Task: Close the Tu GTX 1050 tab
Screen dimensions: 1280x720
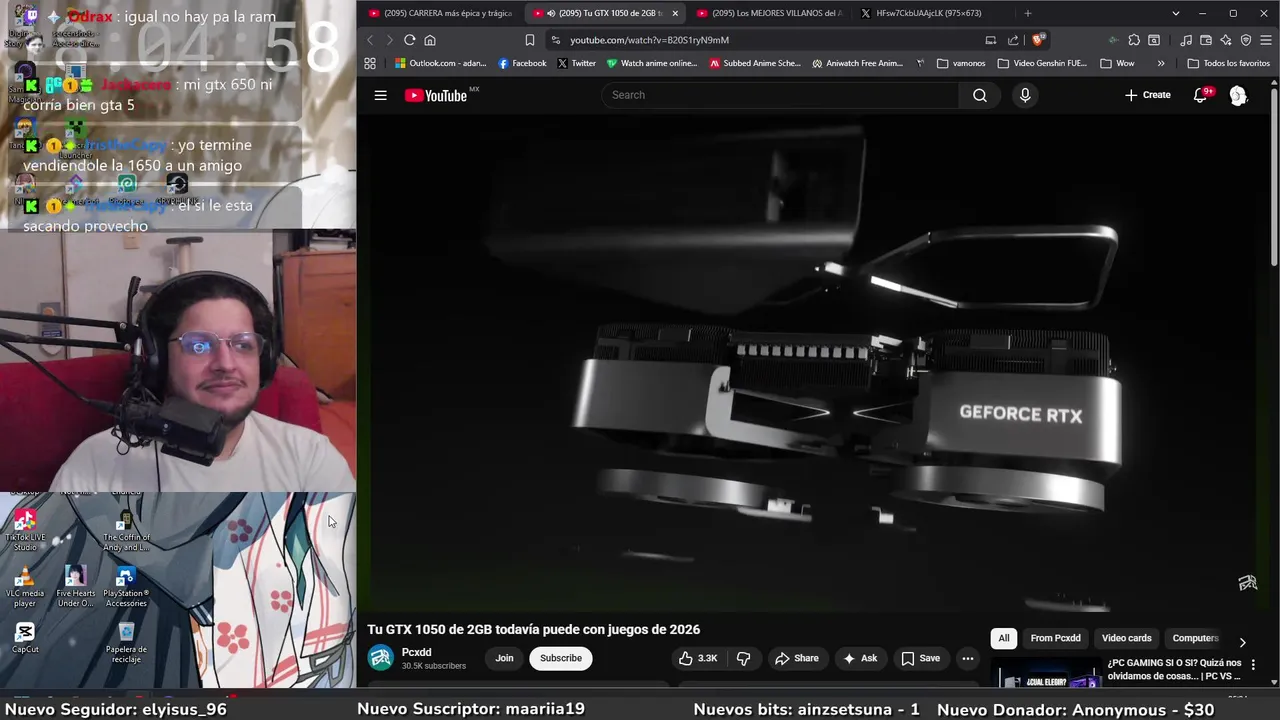Action: click(x=675, y=13)
